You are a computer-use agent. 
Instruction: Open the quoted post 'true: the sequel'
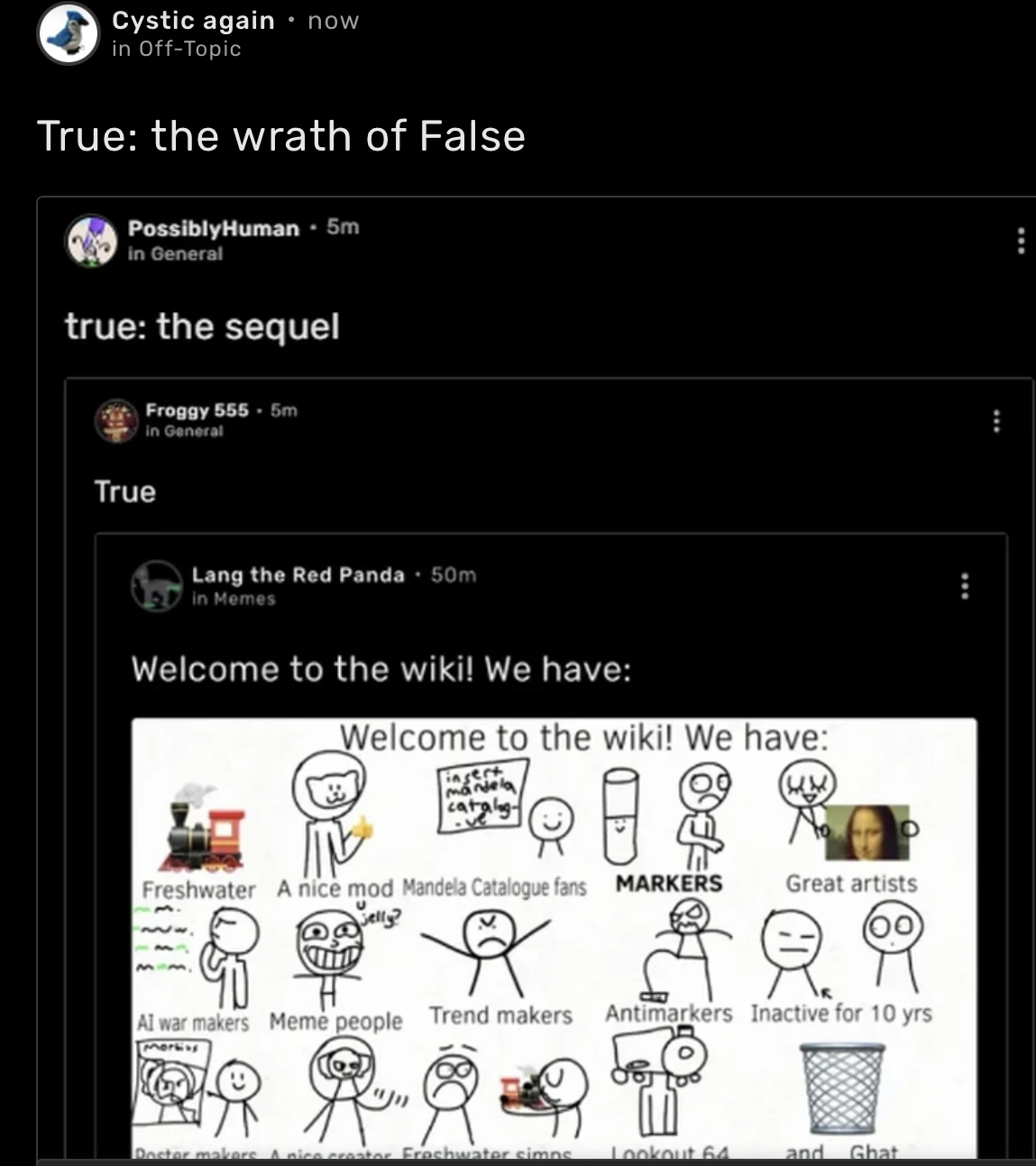(202, 326)
